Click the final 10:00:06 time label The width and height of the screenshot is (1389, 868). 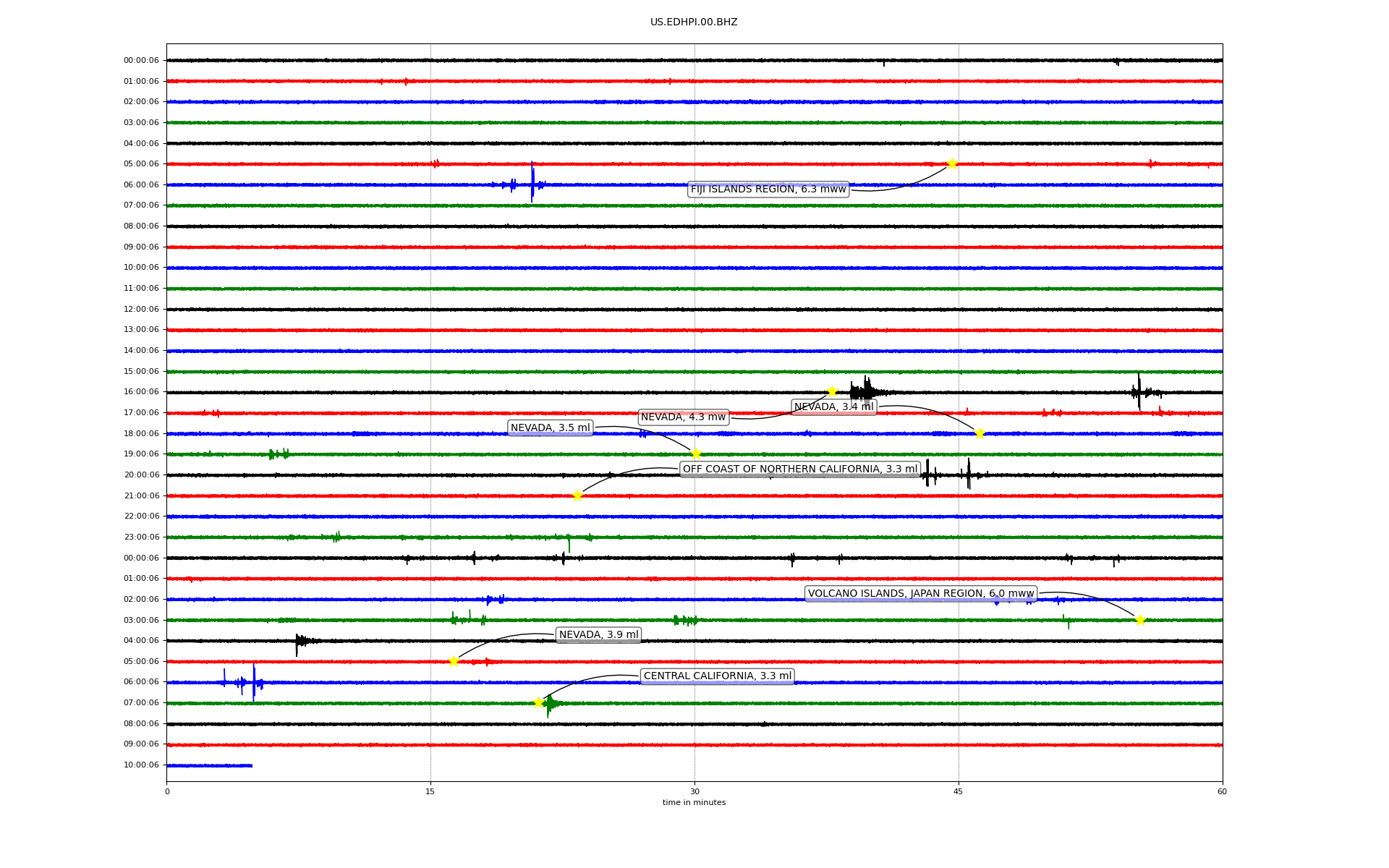click(x=141, y=765)
